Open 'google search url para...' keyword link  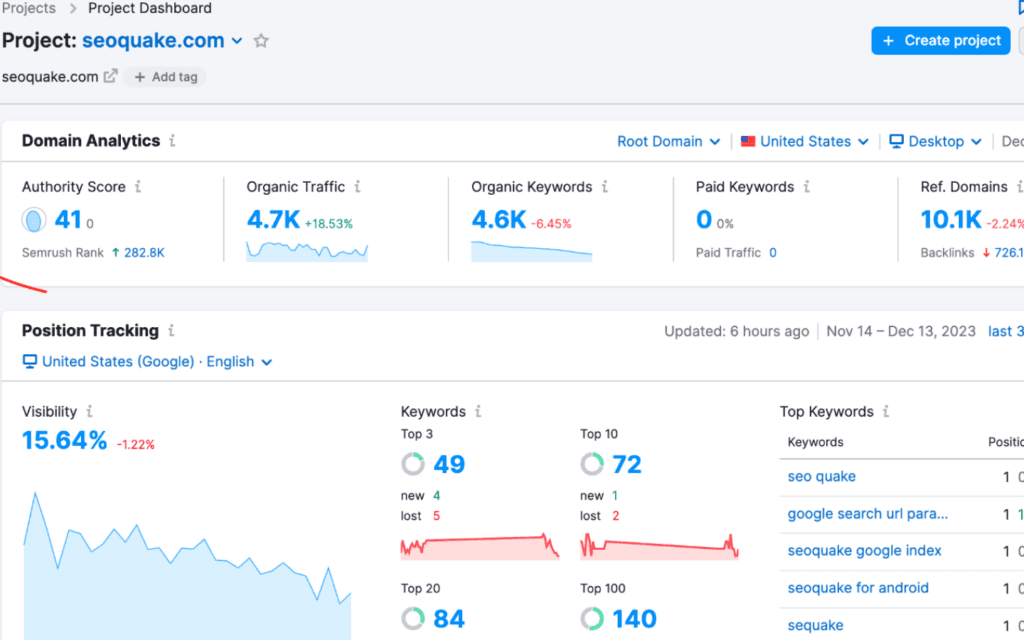pyautogui.click(x=867, y=514)
